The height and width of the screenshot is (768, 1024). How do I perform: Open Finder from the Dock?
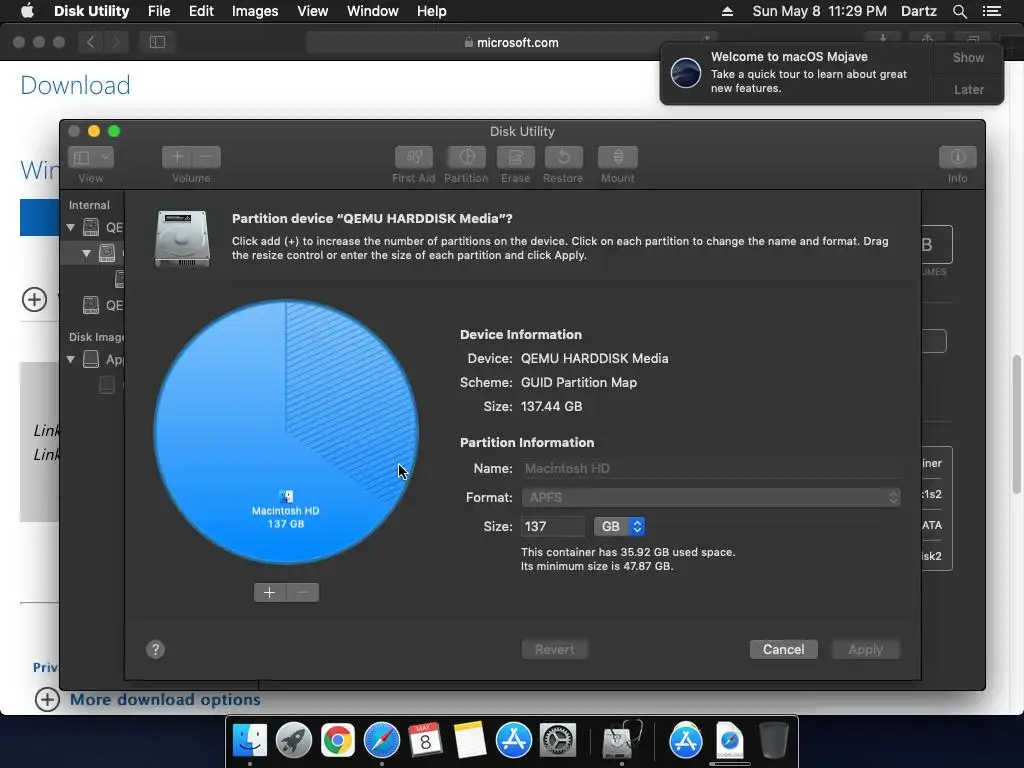pos(250,741)
